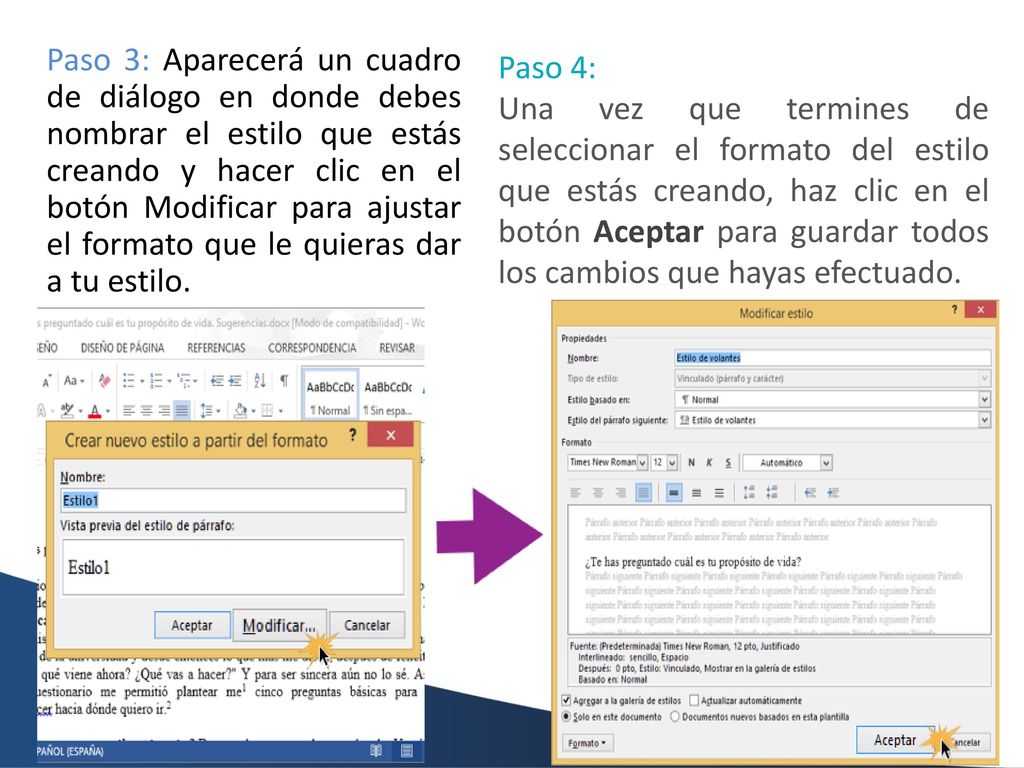The width and height of the screenshot is (1024, 768).
Task: Click the borders icon in Word ribbon
Action: tap(267, 410)
